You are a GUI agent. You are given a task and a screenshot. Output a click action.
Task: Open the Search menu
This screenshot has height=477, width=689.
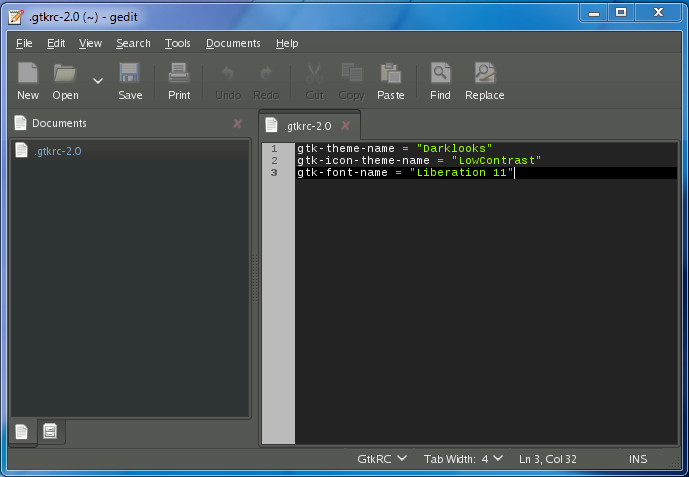133,43
